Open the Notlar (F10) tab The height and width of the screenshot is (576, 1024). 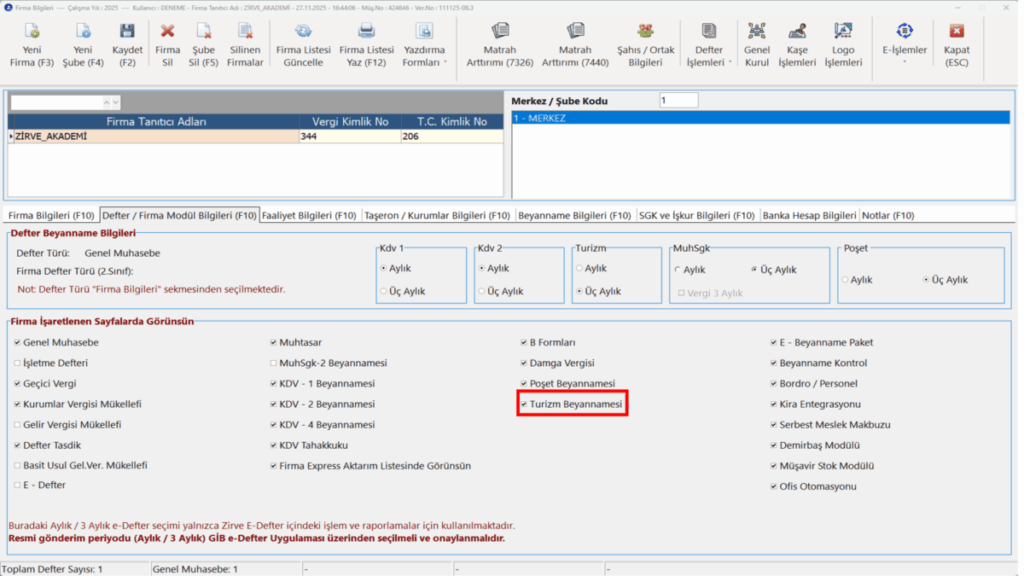tap(888, 216)
